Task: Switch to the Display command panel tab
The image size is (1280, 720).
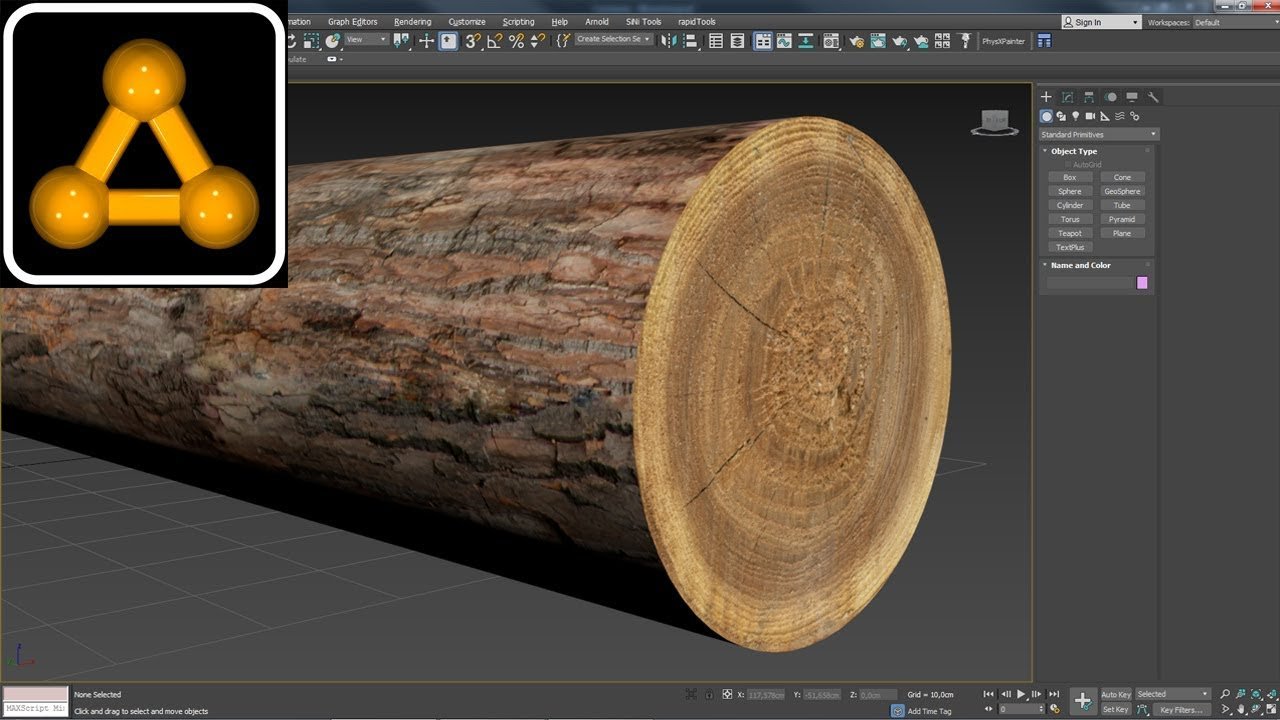Action: [1132, 97]
